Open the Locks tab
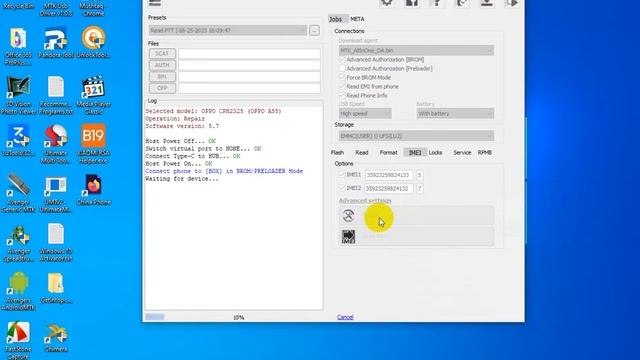 (x=436, y=153)
